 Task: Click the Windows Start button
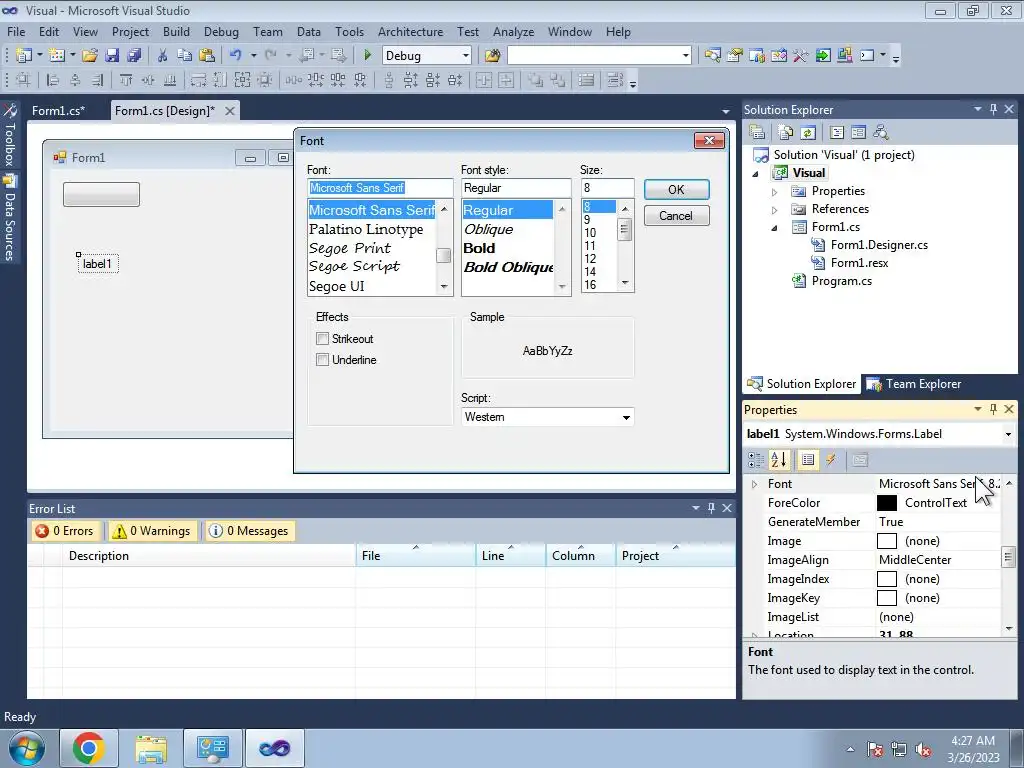click(27, 748)
